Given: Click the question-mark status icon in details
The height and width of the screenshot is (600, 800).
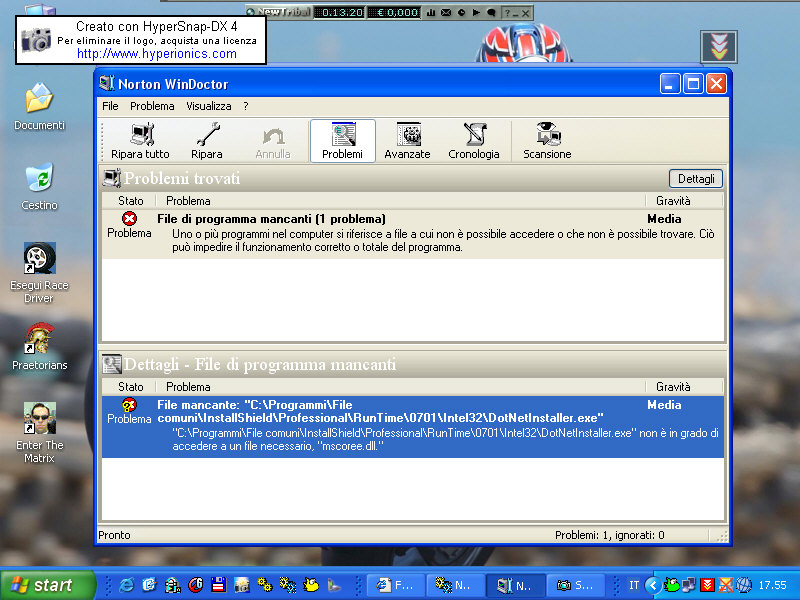Looking at the screenshot, I should (x=129, y=405).
